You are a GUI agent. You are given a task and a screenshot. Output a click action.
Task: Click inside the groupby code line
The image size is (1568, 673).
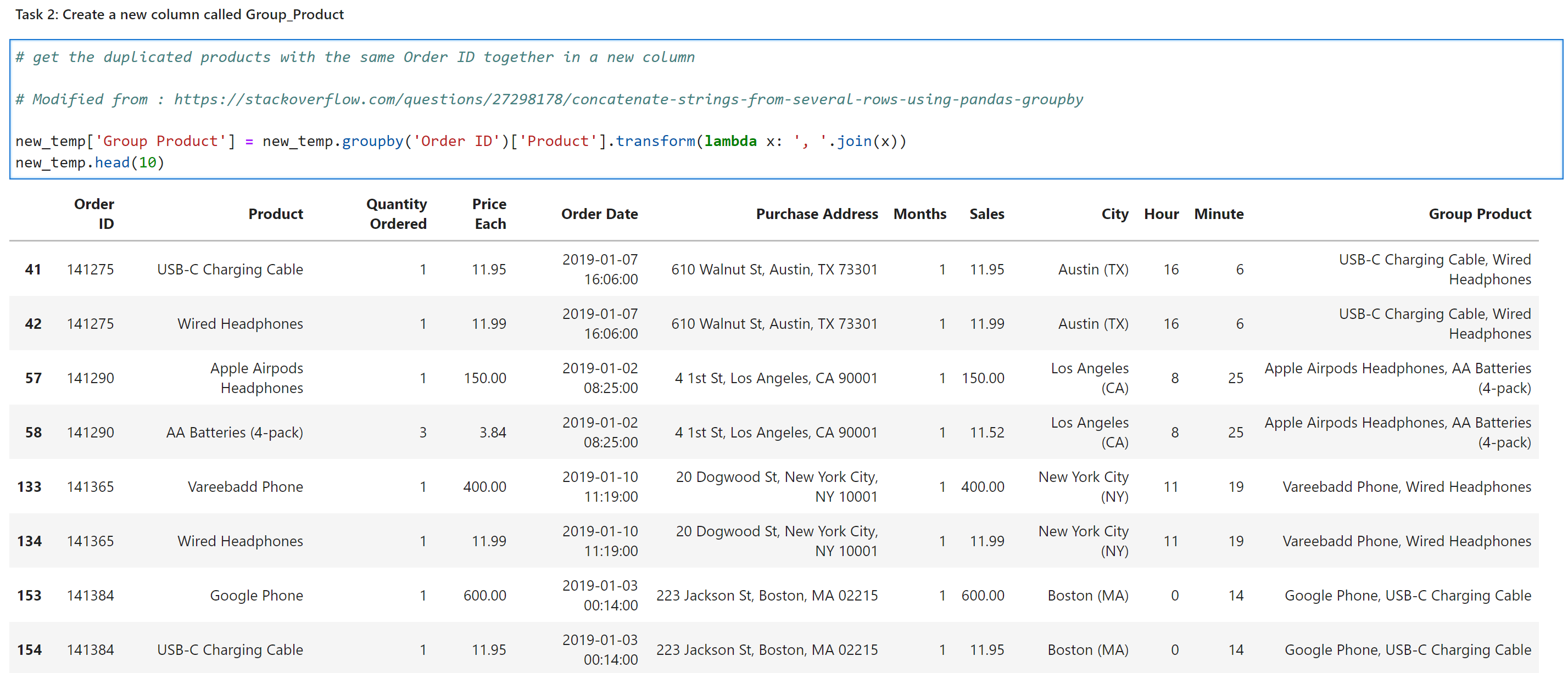tap(461, 141)
